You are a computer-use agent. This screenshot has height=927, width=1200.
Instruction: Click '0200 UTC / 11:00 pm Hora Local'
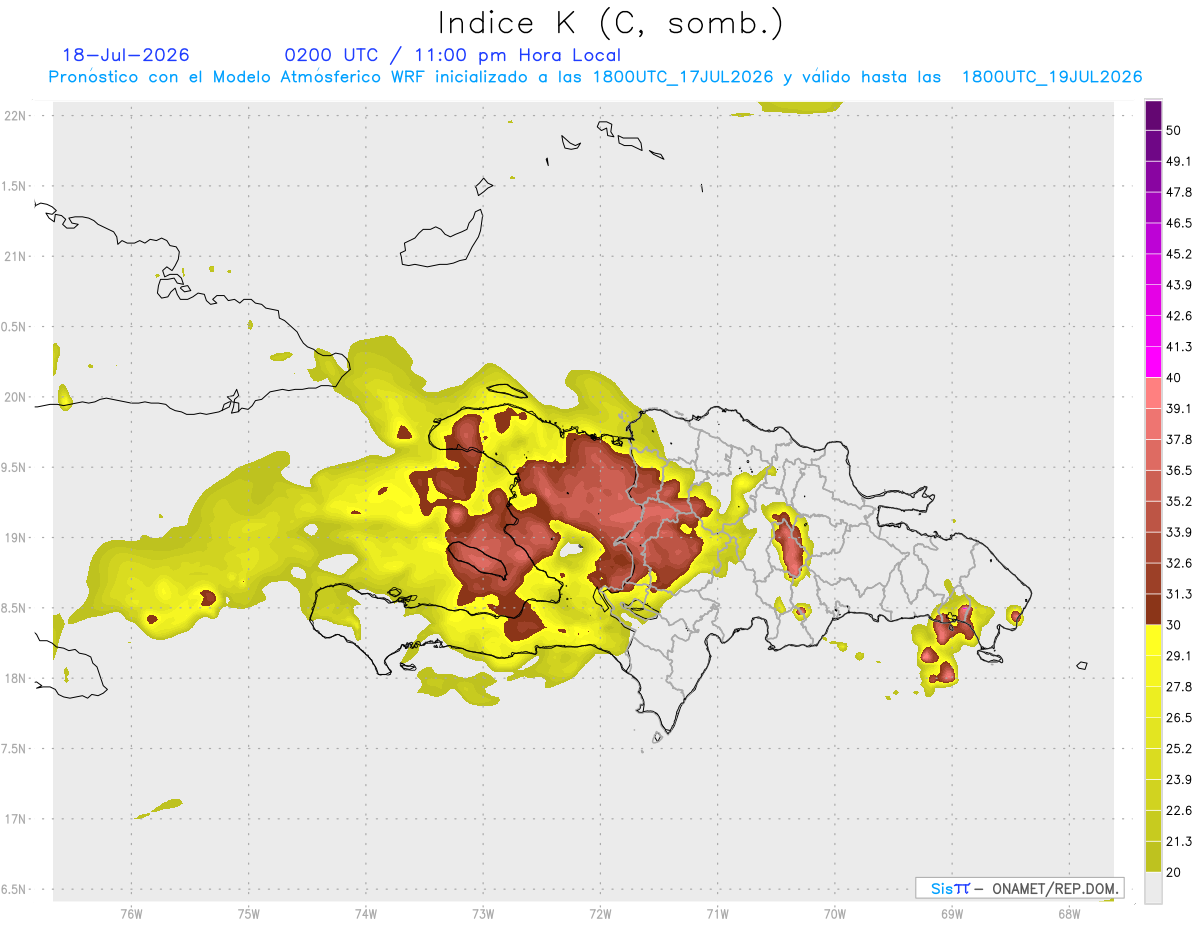click(453, 55)
